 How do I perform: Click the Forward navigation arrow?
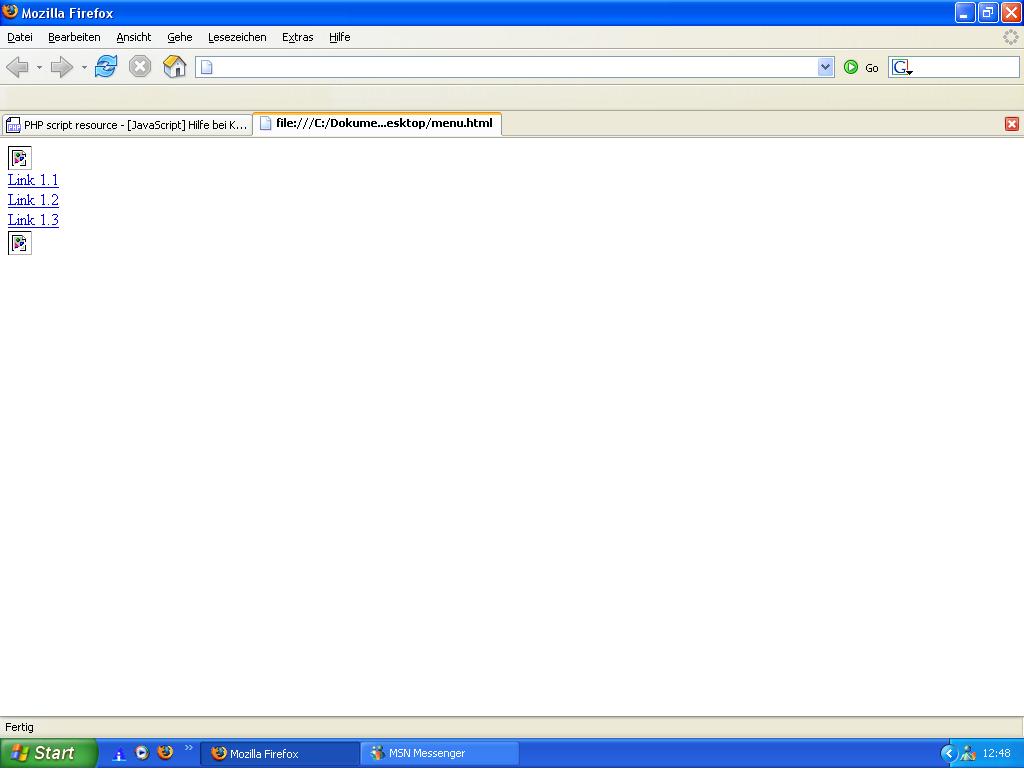pos(61,67)
